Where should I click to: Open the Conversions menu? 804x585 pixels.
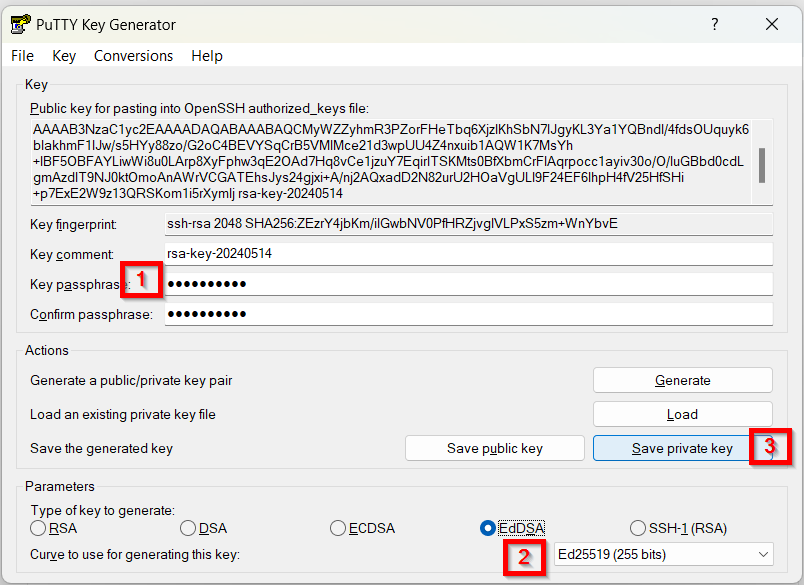pyautogui.click(x=133, y=56)
